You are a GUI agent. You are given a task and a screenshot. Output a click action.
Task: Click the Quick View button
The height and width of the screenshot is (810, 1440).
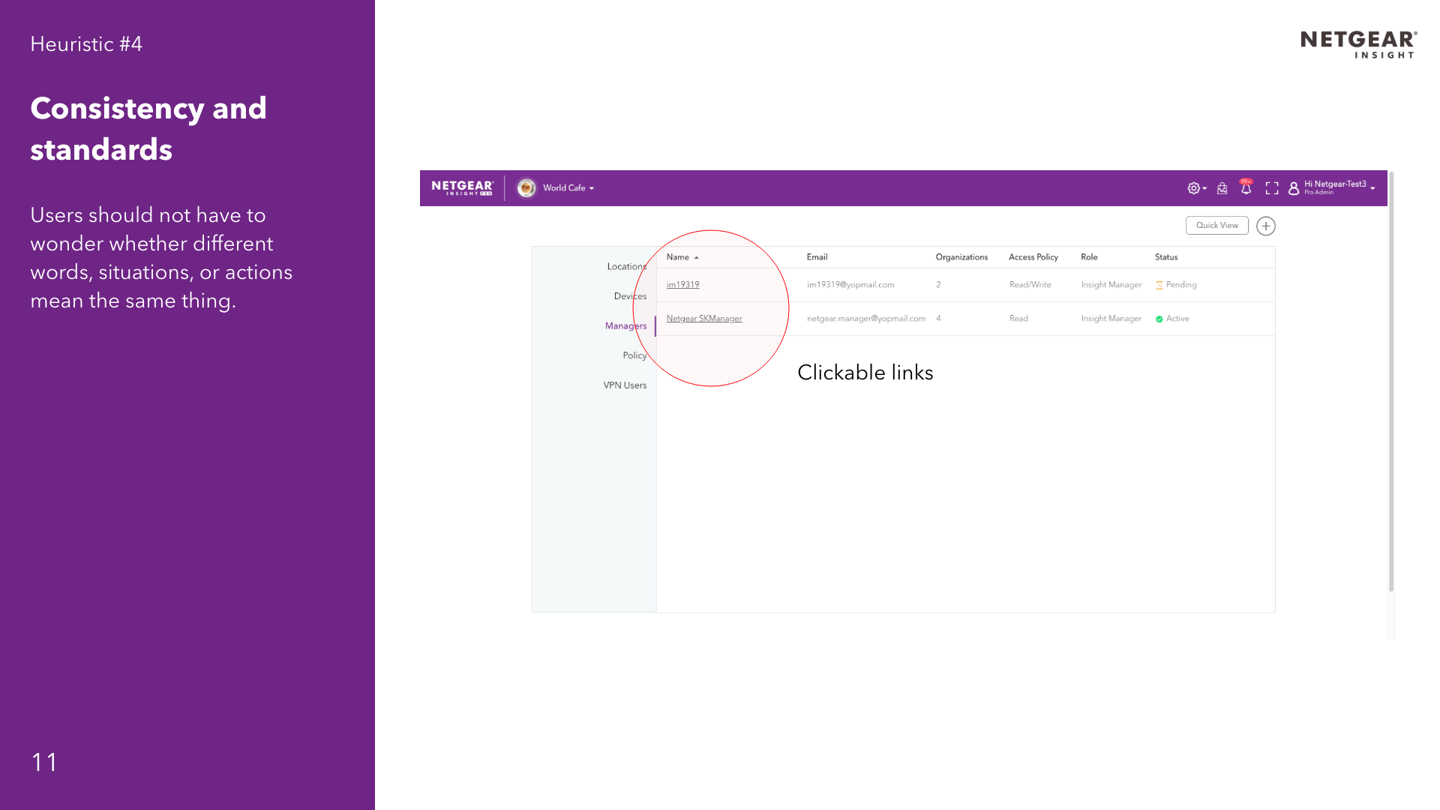point(1217,226)
